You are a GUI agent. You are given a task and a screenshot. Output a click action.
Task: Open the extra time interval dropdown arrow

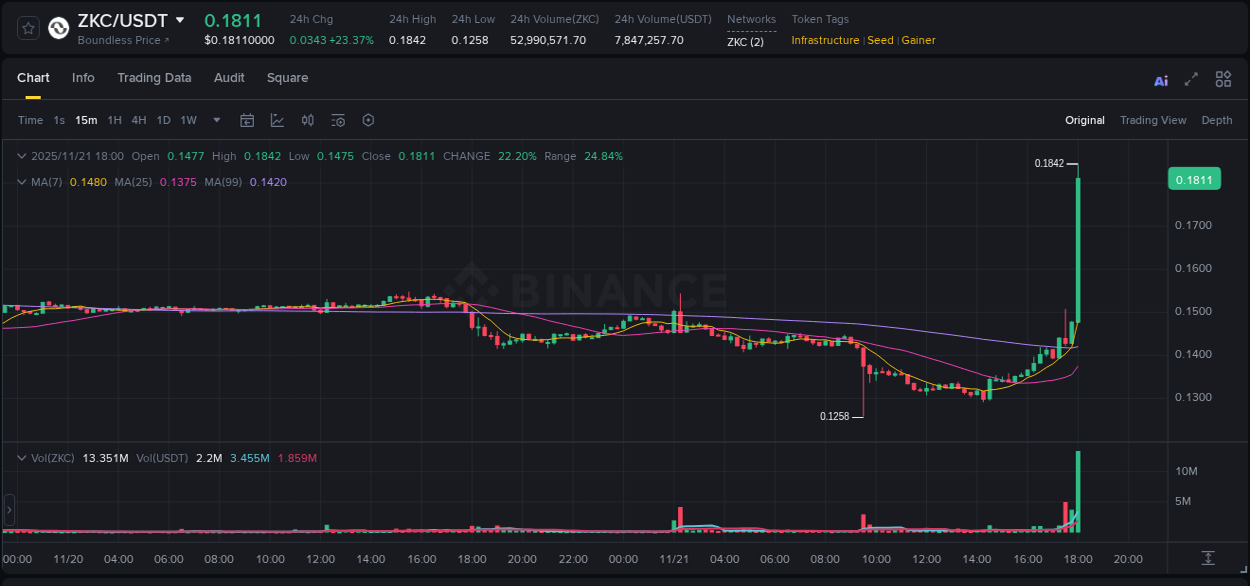point(215,120)
